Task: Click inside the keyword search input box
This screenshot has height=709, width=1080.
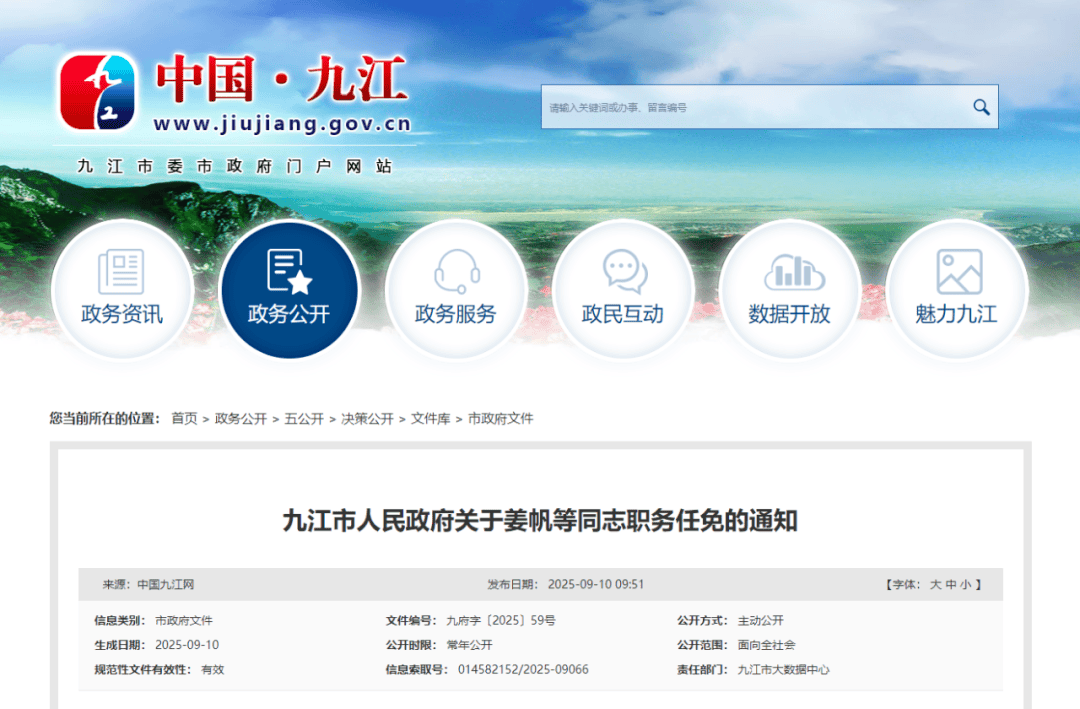Action: click(740, 106)
